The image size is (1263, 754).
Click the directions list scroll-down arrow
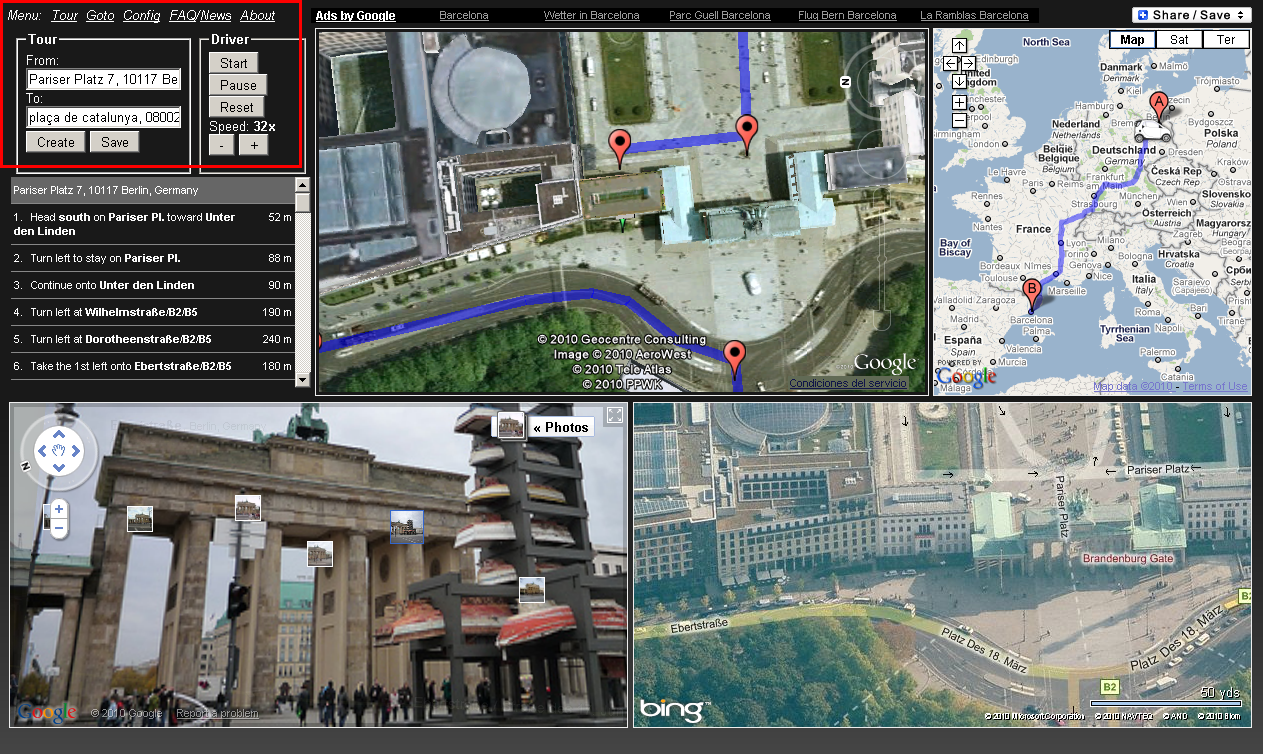(302, 379)
